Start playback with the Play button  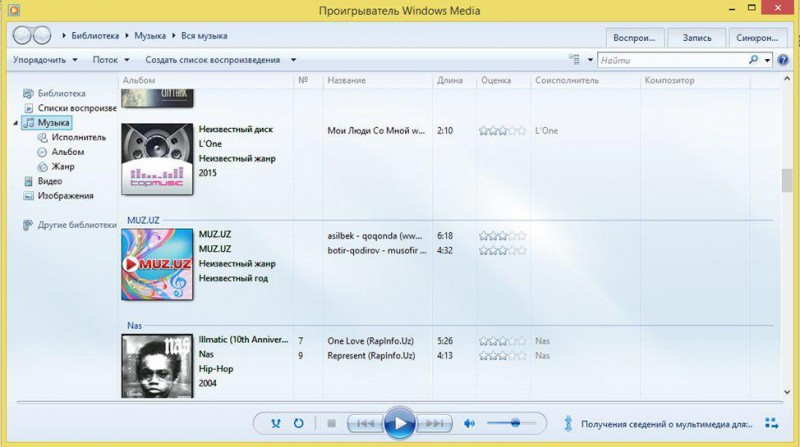[399, 423]
